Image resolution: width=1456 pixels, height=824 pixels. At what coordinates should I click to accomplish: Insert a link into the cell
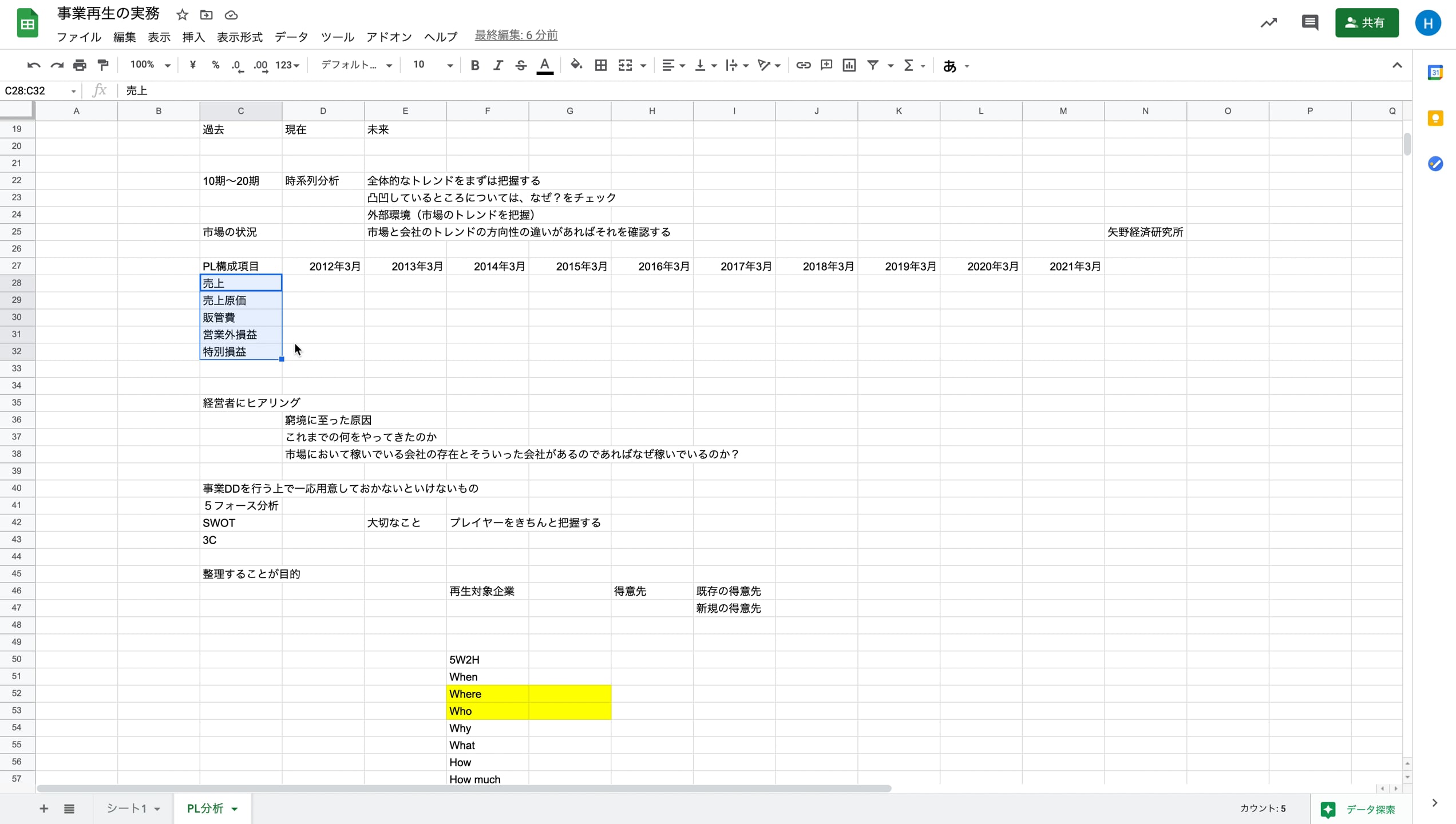[803, 65]
